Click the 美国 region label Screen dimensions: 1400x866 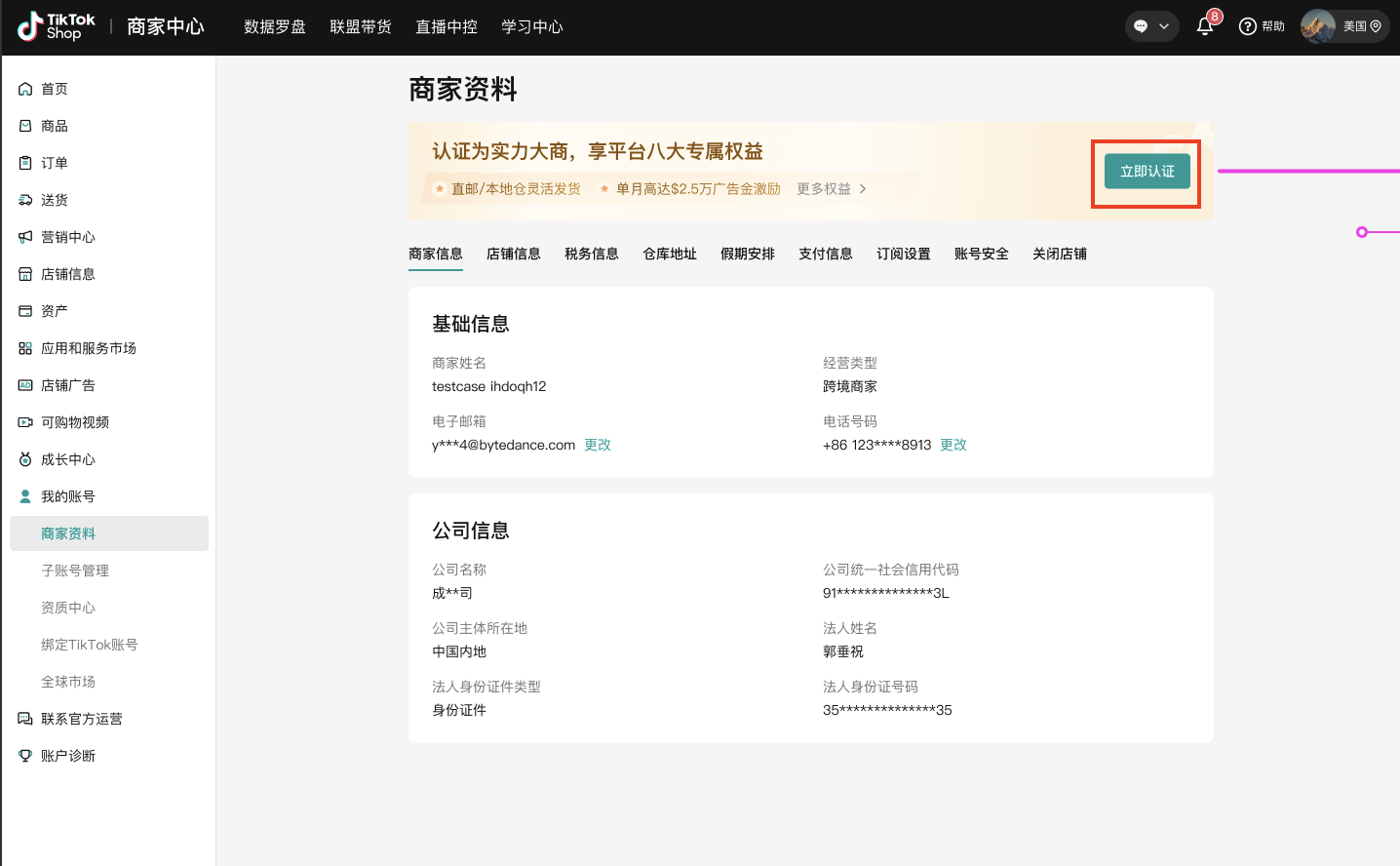click(1355, 26)
